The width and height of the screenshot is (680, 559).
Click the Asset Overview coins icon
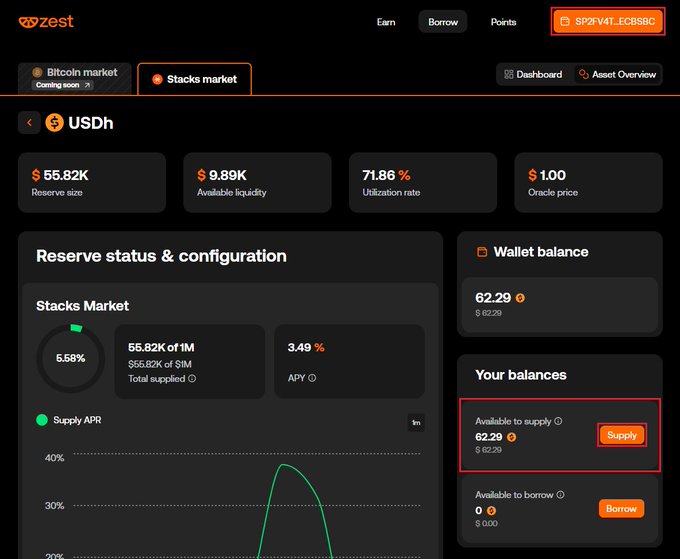tap(584, 75)
